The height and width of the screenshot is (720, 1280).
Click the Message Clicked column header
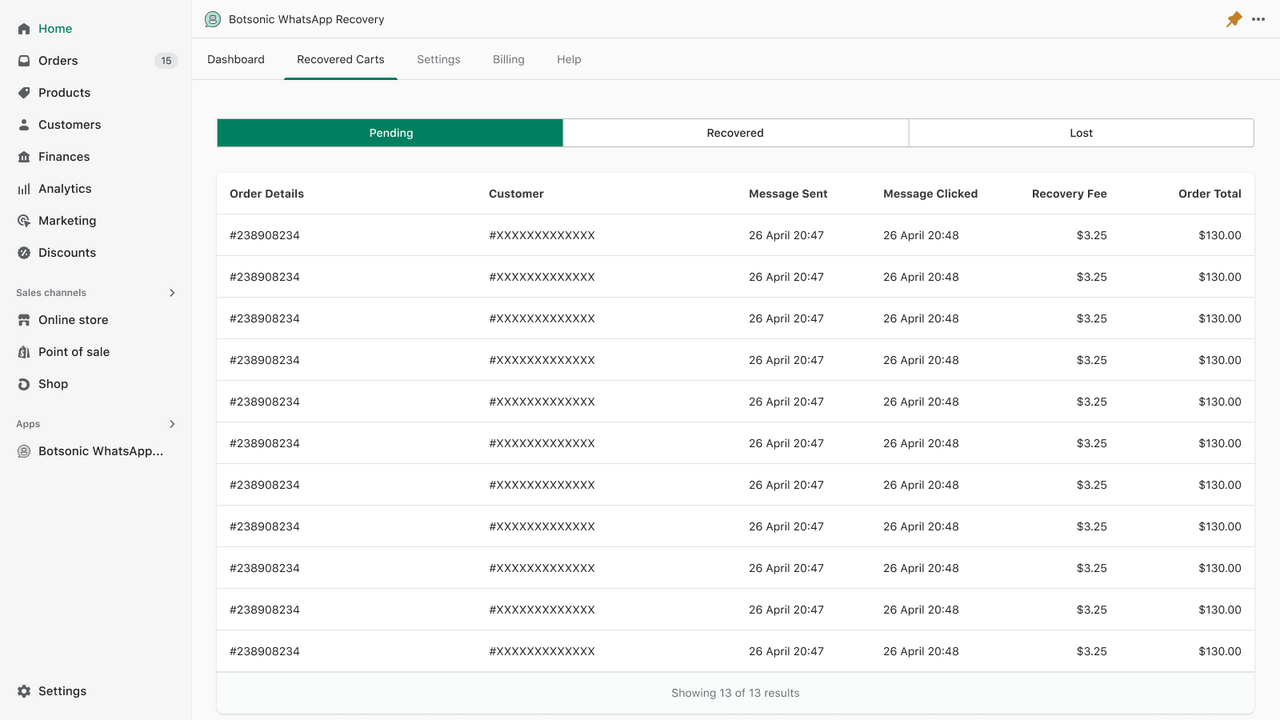pos(930,194)
